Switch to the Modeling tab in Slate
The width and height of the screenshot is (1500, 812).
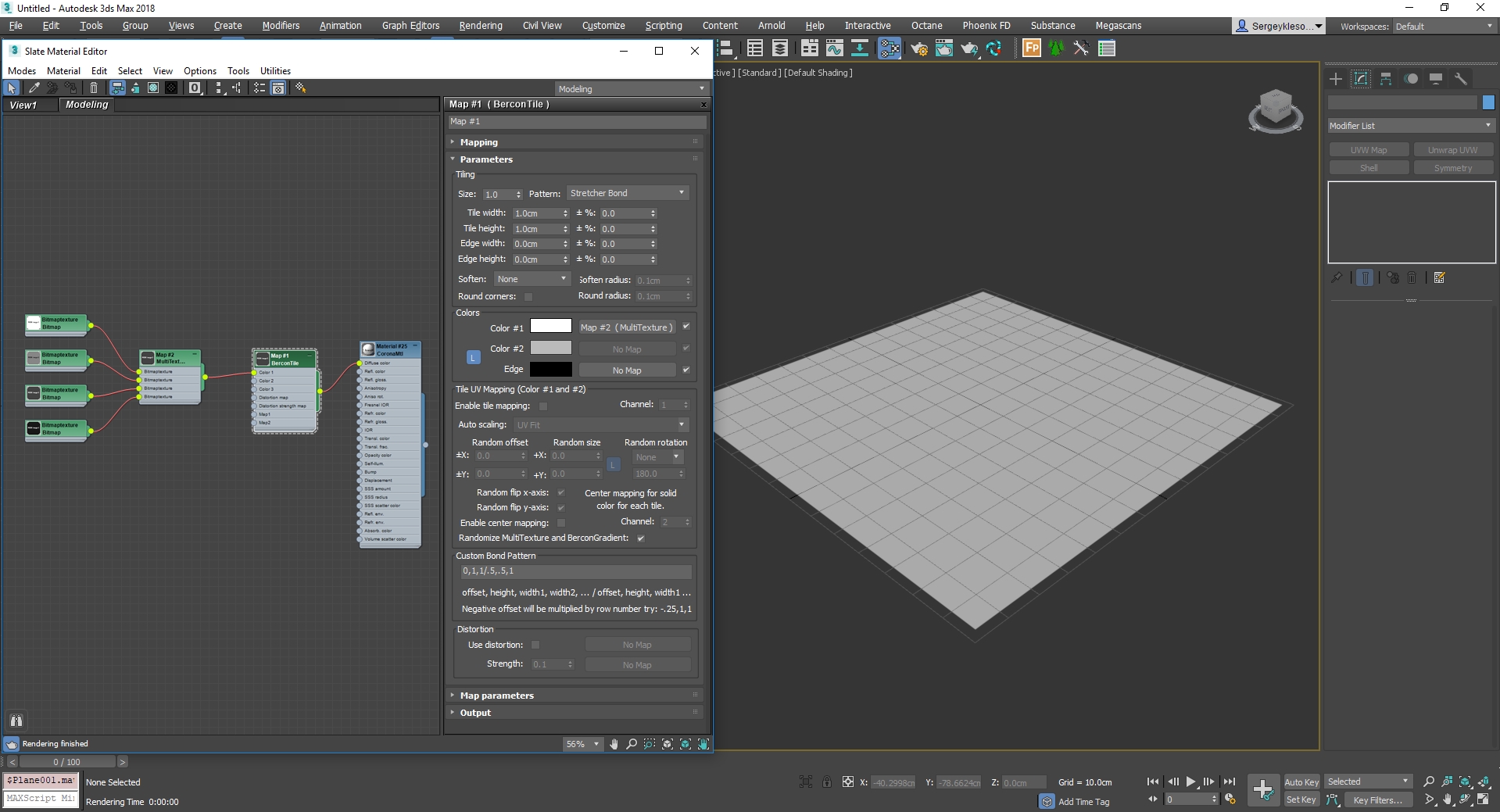tap(87, 105)
